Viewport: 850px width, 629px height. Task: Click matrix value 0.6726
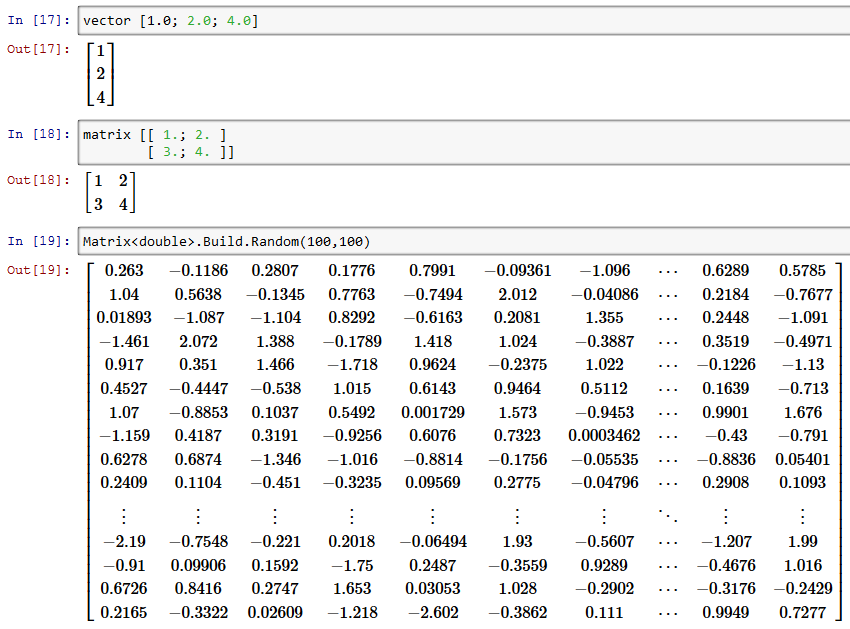[x=124, y=589]
